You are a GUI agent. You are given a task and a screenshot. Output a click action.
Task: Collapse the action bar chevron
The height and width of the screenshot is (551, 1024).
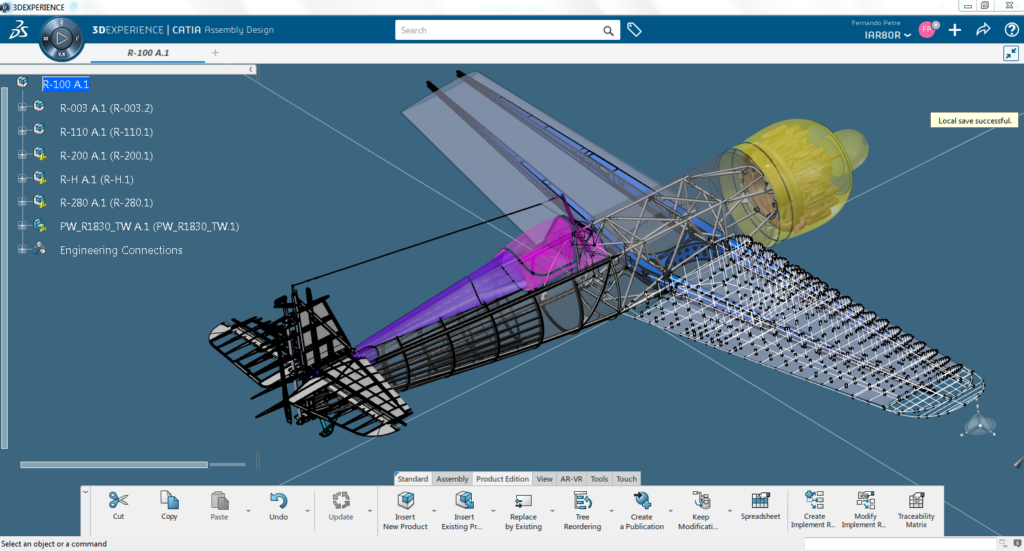point(86,492)
